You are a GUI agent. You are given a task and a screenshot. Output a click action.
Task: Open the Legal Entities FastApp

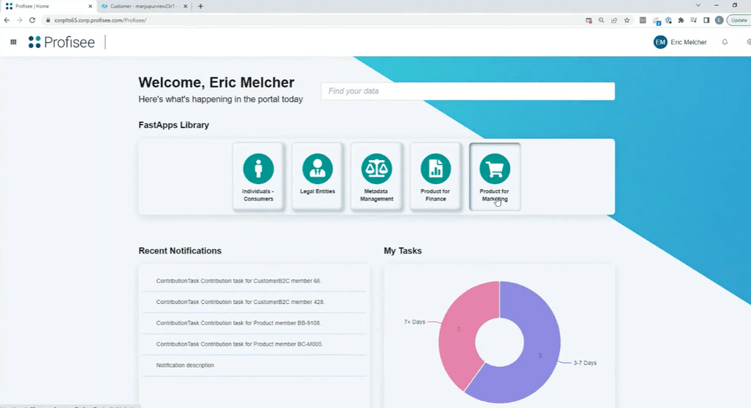318,176
